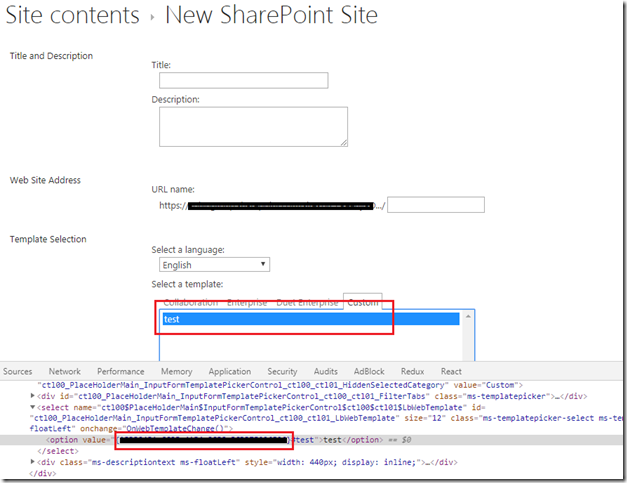Open the AdBlock DevTools tab

(x=369, y=371)
